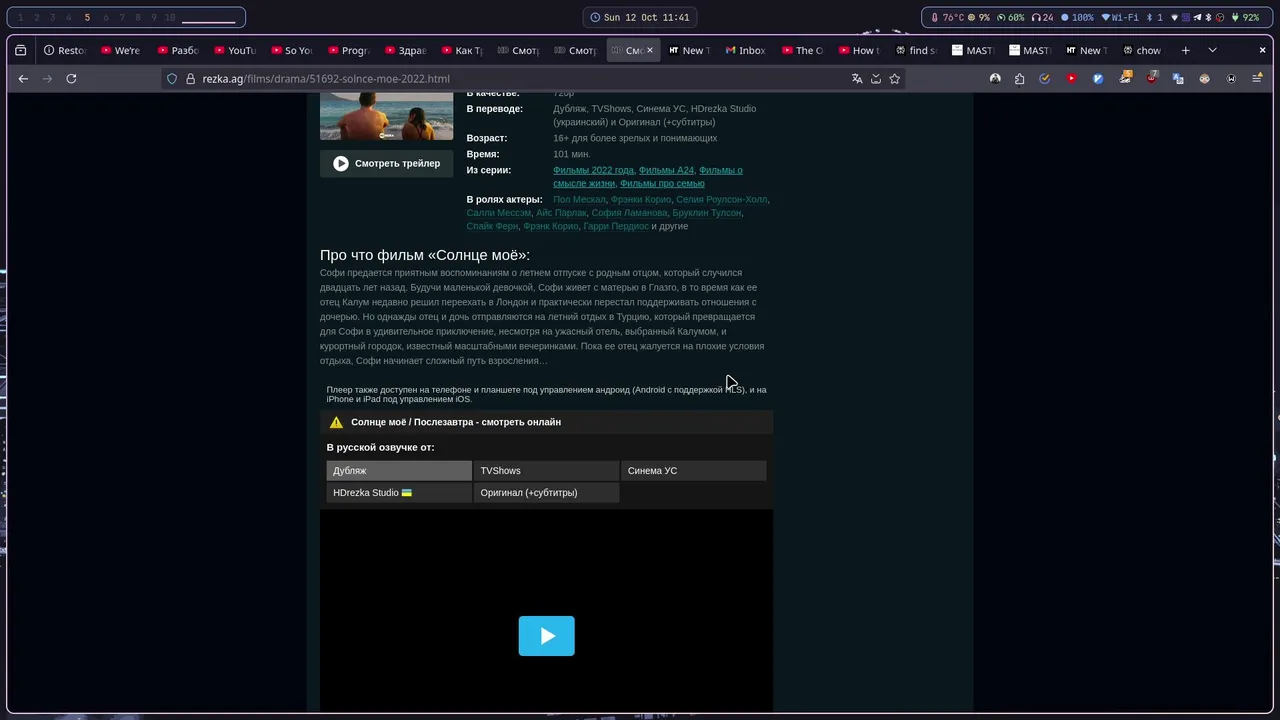Open actor Гарри Пердиос link

coord(615,227)
